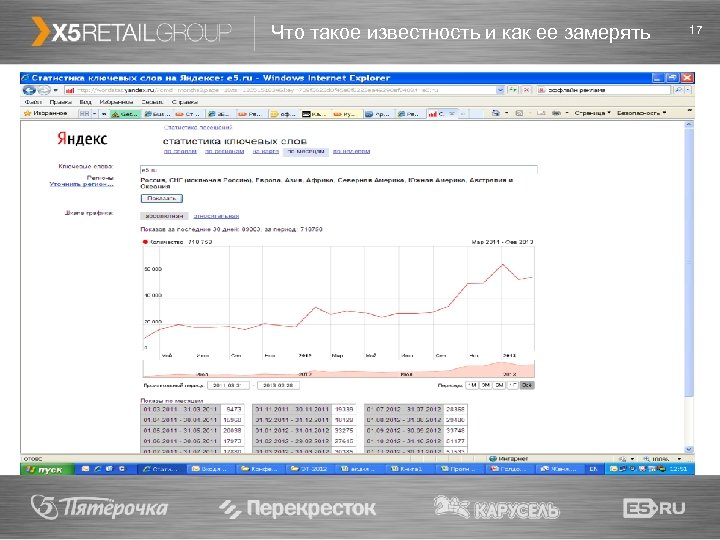The height and width of the screenshot is (540, 720).
Task: Click the period end date field
Action: 278,385
